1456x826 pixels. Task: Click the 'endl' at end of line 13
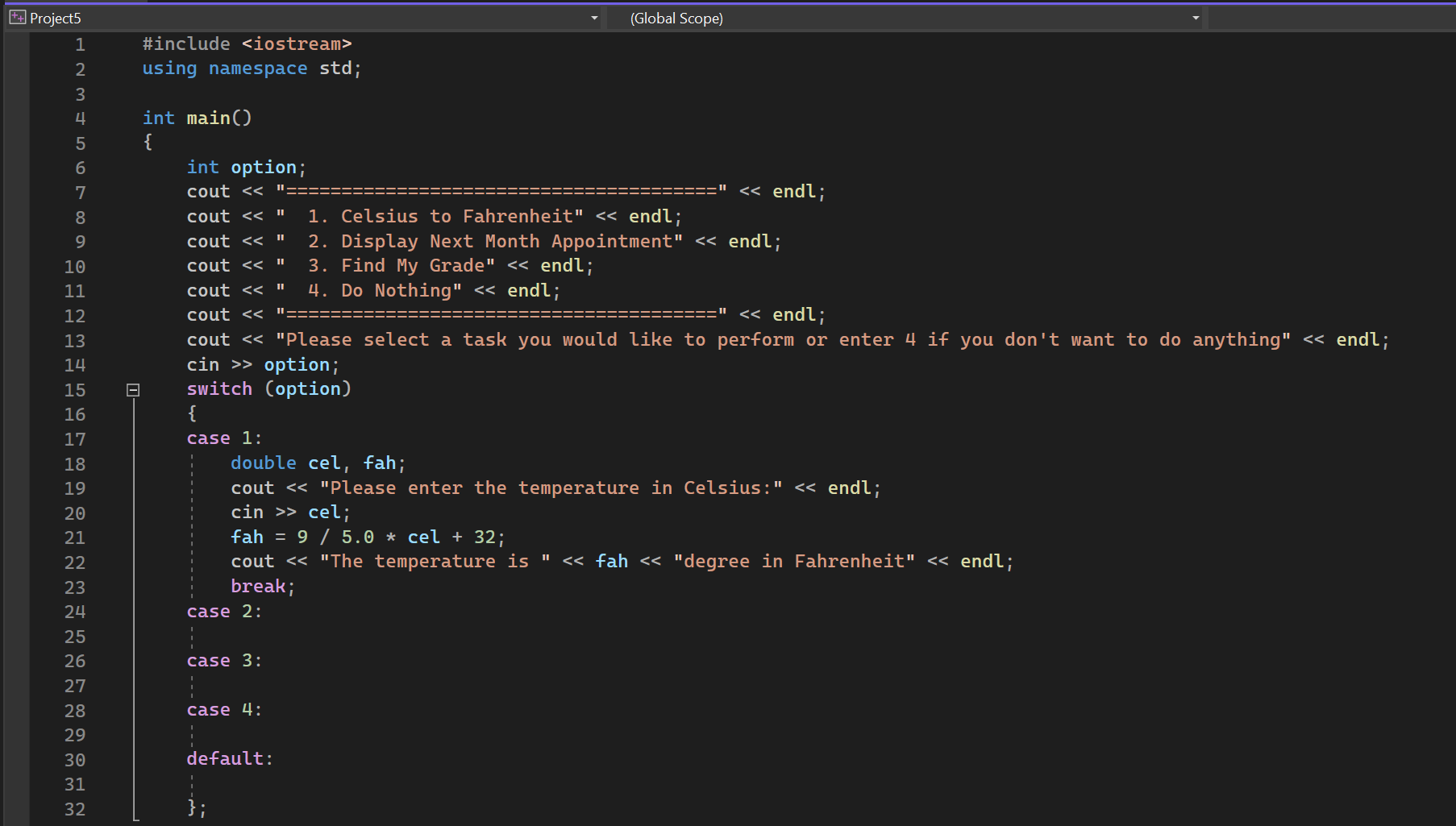click(x=1358, y=340)
